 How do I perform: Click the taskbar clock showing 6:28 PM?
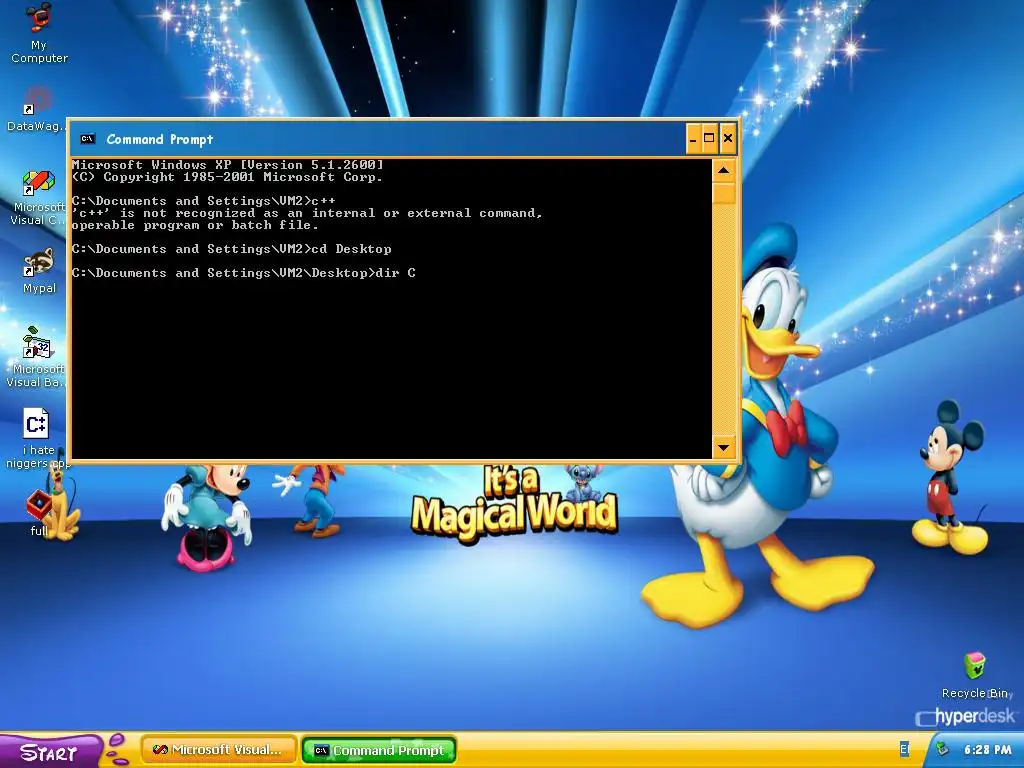pyautogui.click(x=987, y=750)
